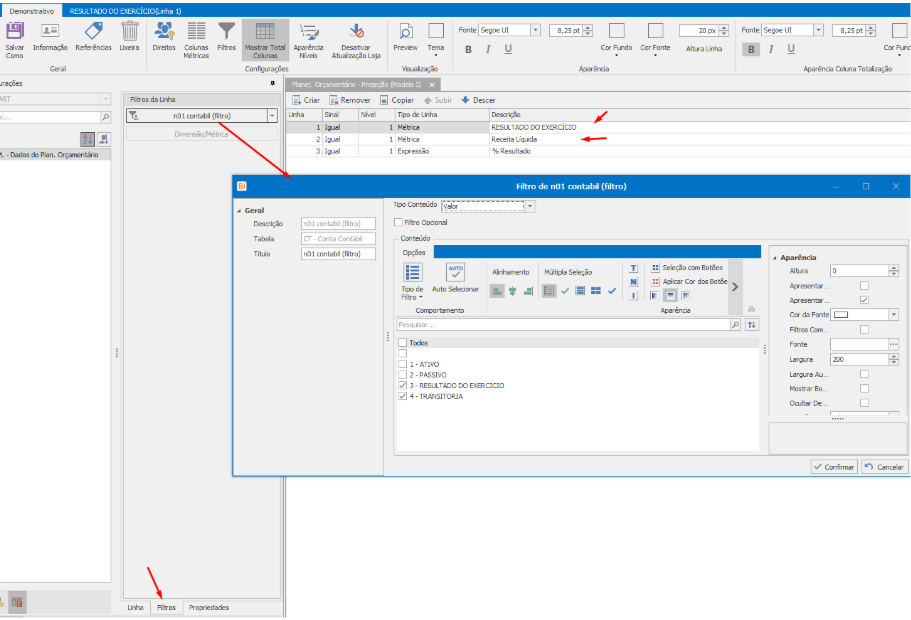Image resolution: width=911 pixels, height=620 pixels.
Task: Open Aparência Níveis settings
Action: click(309, 32)
